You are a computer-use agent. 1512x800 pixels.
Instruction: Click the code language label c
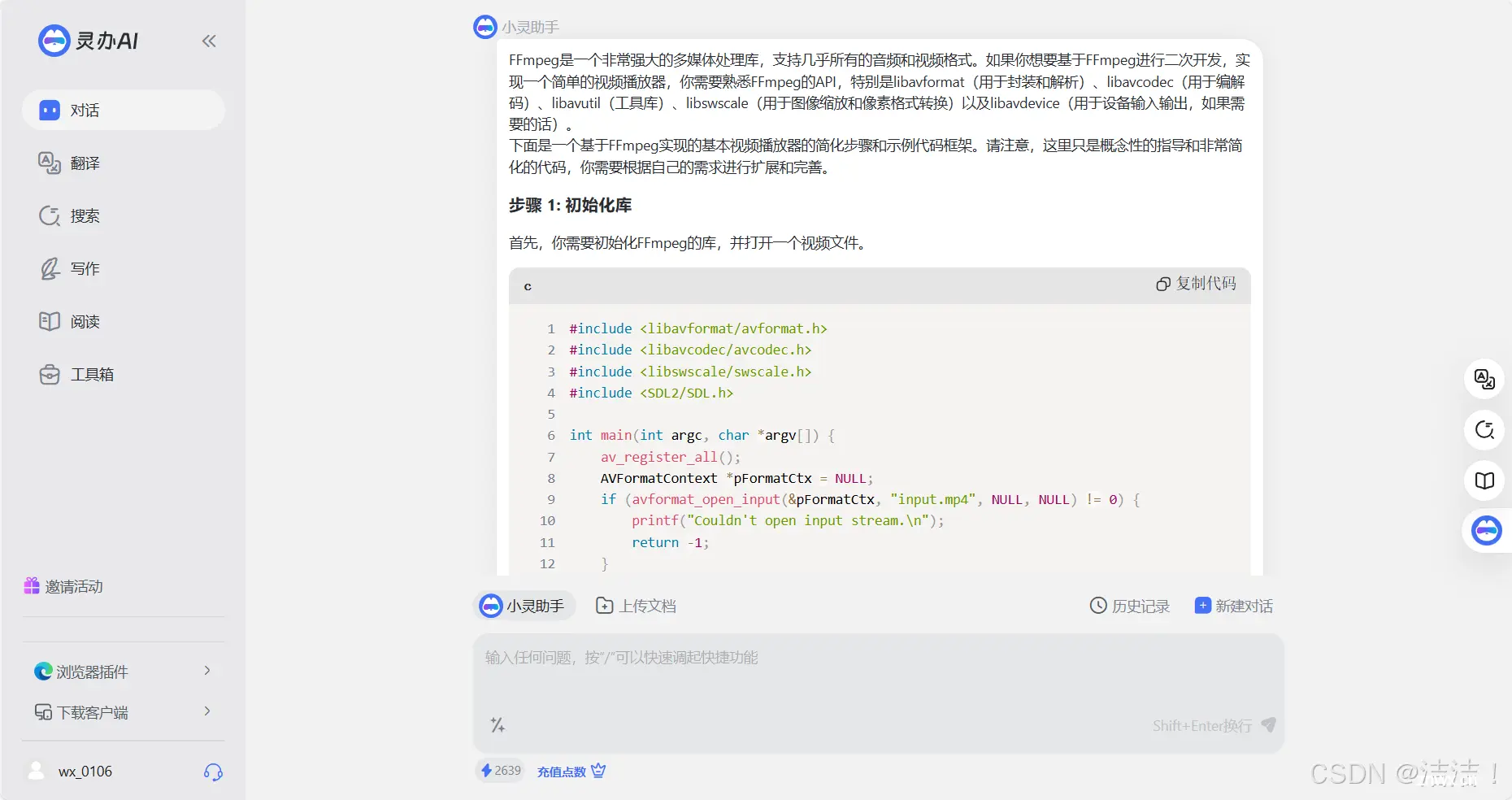(x=528, y=286)
